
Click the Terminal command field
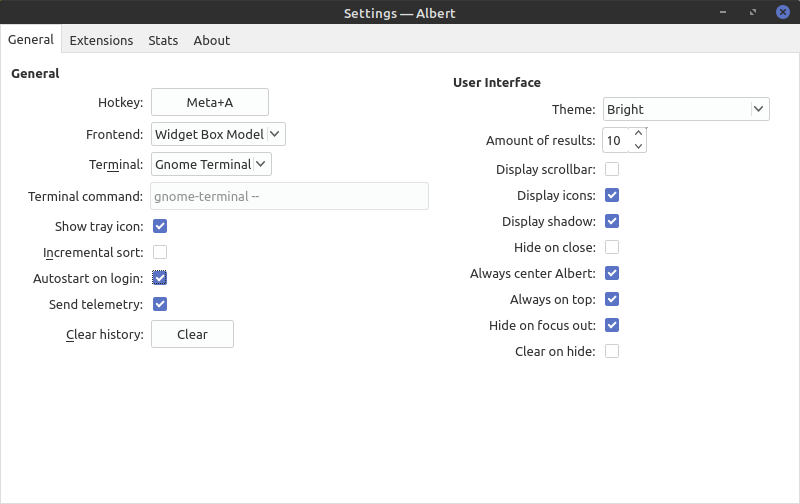pos(289,196)
